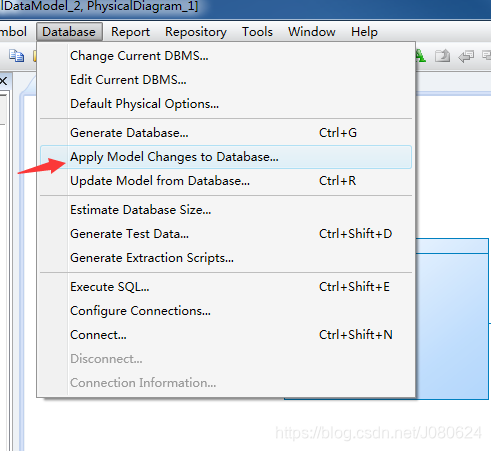The image size is (491, 451).
Task: Choose the Connect... menu entry
Action: point(226,335)
